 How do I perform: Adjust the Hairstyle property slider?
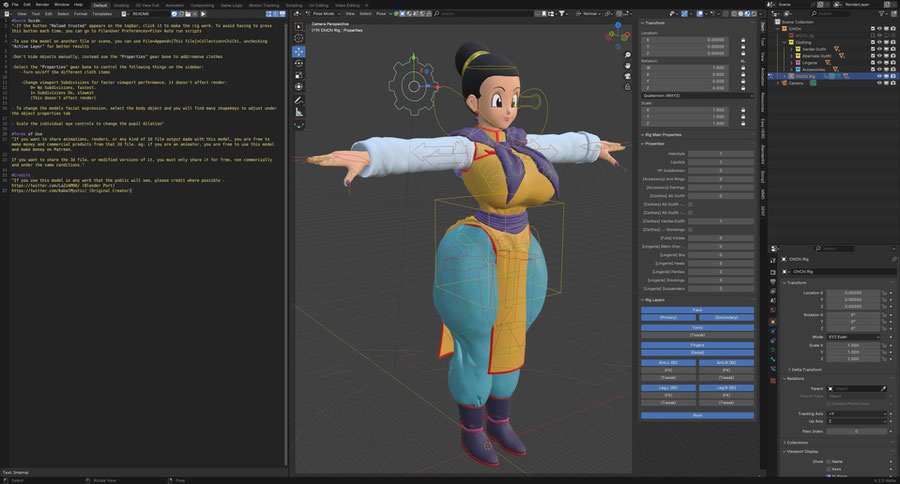coord(722,153)
